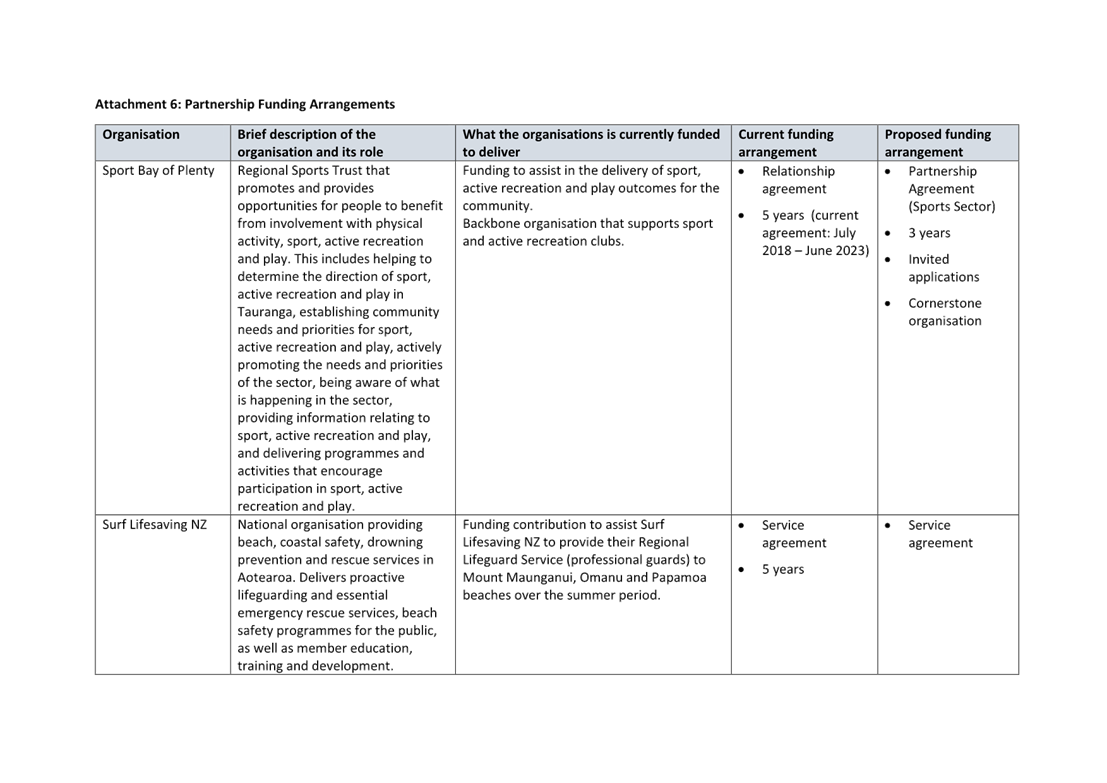The height and width of the screenshot is (783, 1107).
Task: Click 'providing information relating to' line
Action: pyautogui.click(x=333, y=418)
